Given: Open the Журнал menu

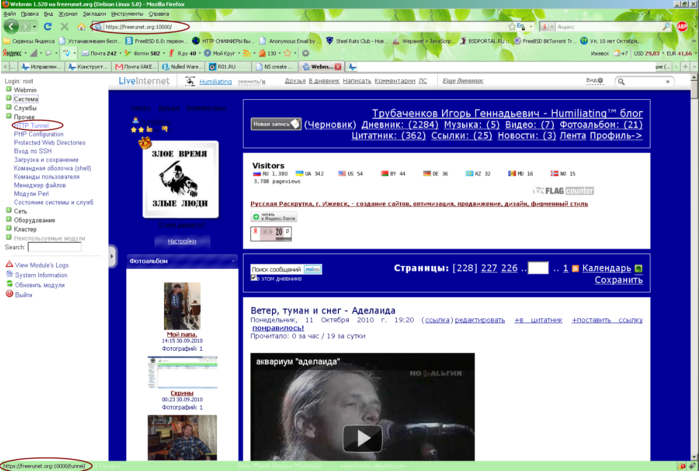Looking at the screenshot, I should click(68, 14).
